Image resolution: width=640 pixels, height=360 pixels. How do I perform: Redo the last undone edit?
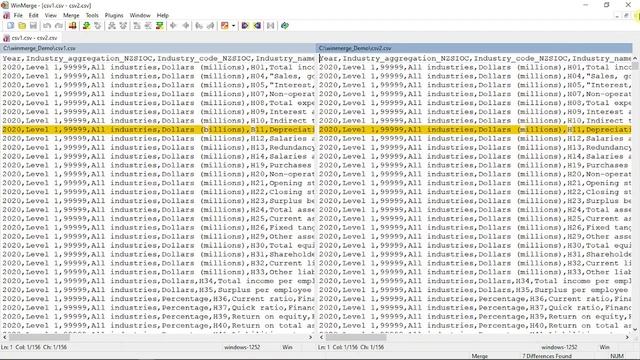(59, 26)
